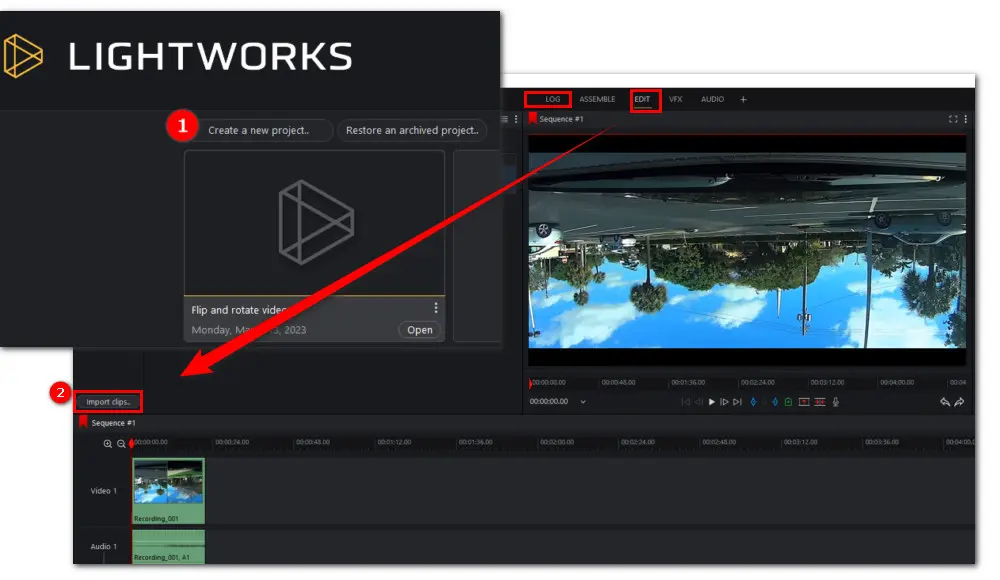Undo the last action
The height and width of the screenshot is (580, 1000).
click(x=945, y=402)
